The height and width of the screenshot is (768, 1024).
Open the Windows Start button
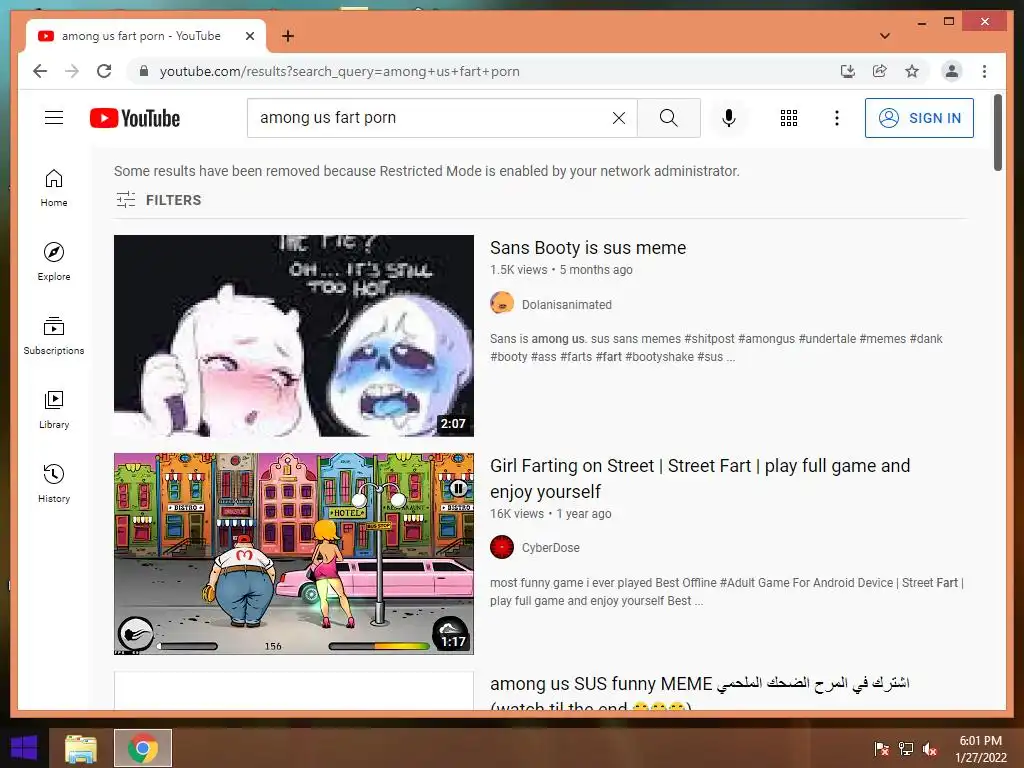pos(24,748)
